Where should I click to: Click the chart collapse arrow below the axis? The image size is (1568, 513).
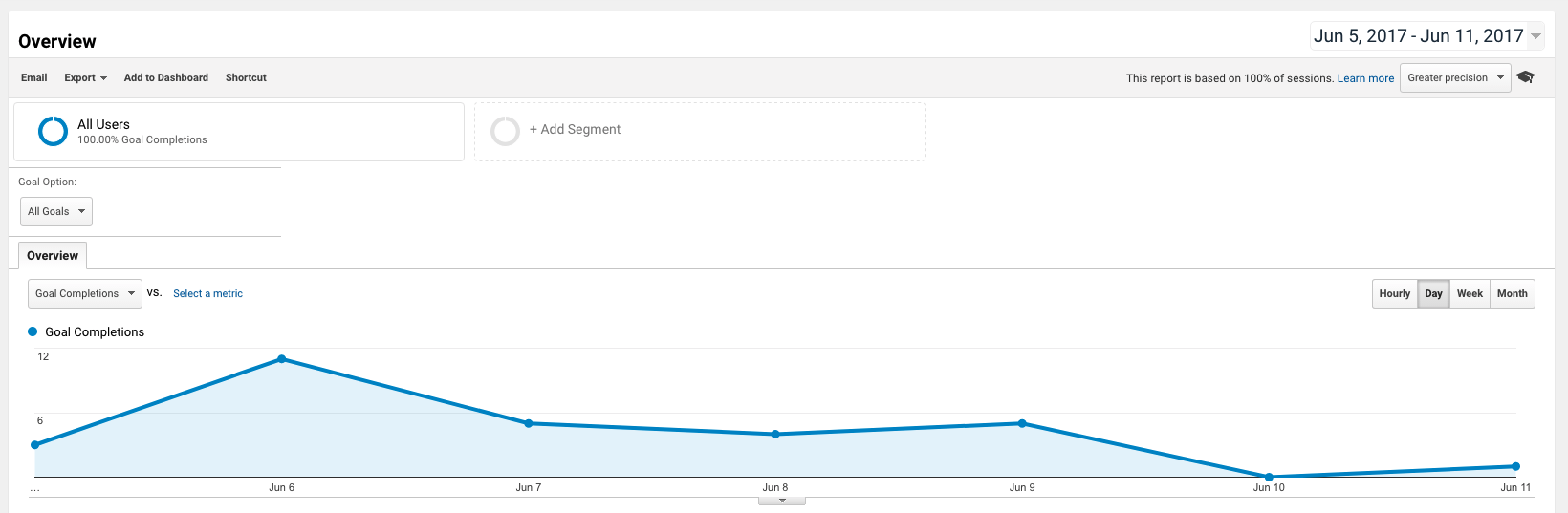pyautogui.click(x=782, y=501)
